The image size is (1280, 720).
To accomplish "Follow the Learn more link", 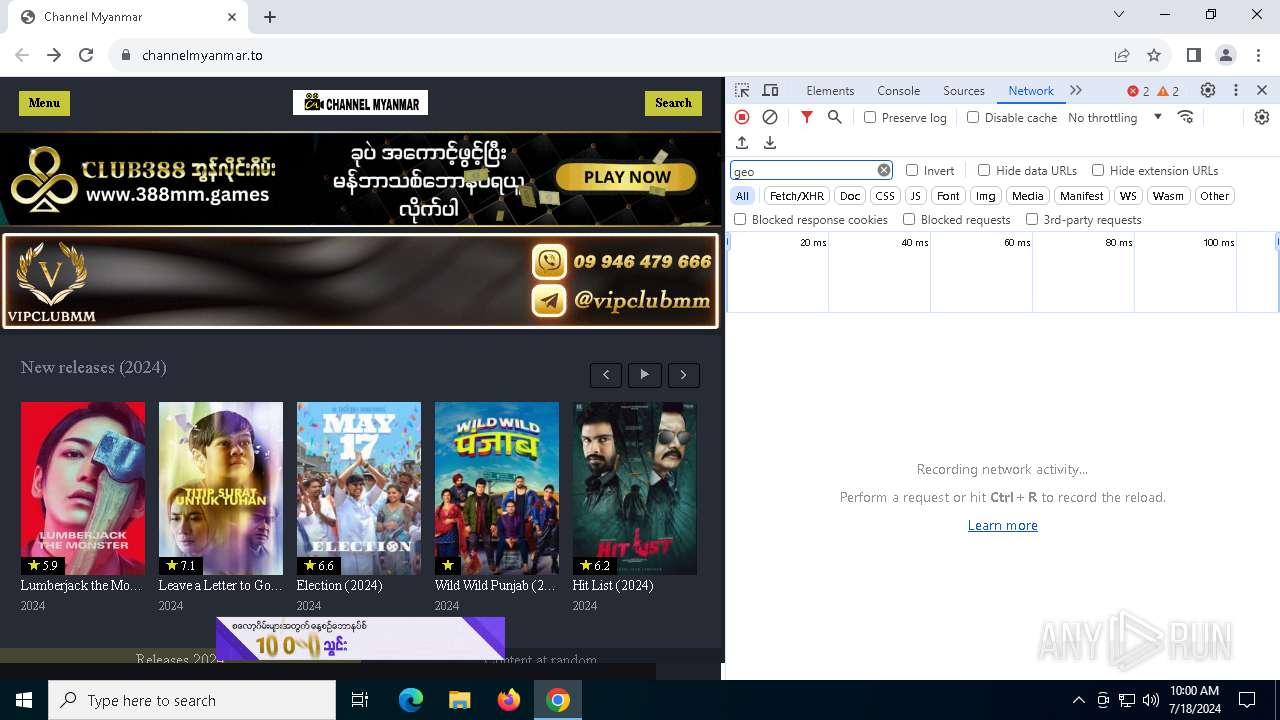I will pyautogui.click(x=1003, y=525).
